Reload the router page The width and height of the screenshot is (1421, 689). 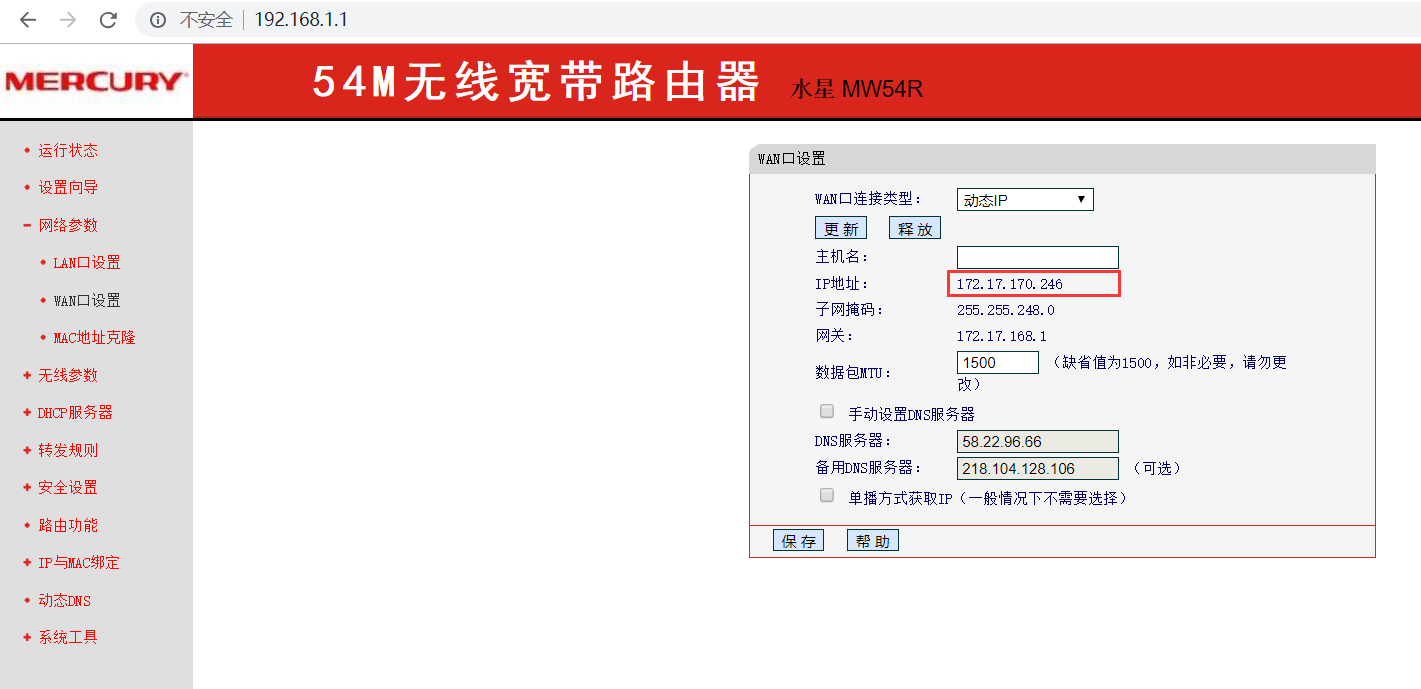108,20
